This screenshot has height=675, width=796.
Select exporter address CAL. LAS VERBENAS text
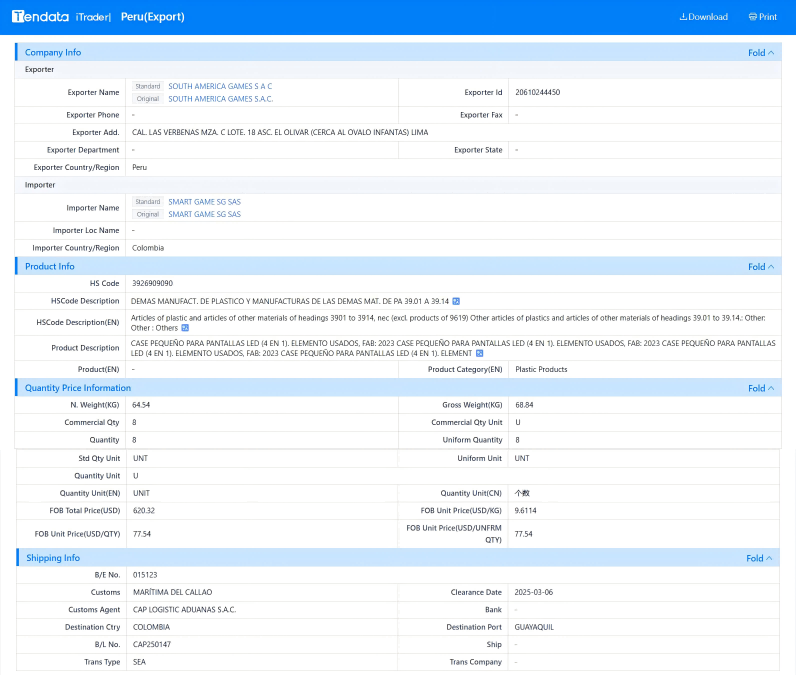point(280,132)
